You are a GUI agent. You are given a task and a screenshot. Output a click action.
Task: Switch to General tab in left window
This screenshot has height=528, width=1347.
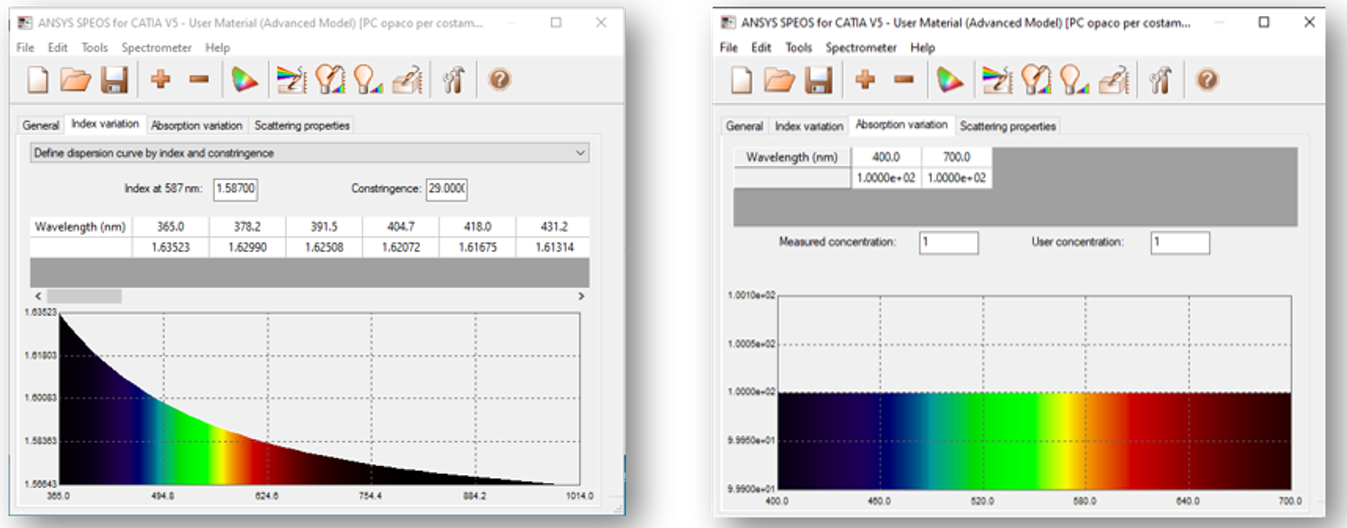pos(42,126)
